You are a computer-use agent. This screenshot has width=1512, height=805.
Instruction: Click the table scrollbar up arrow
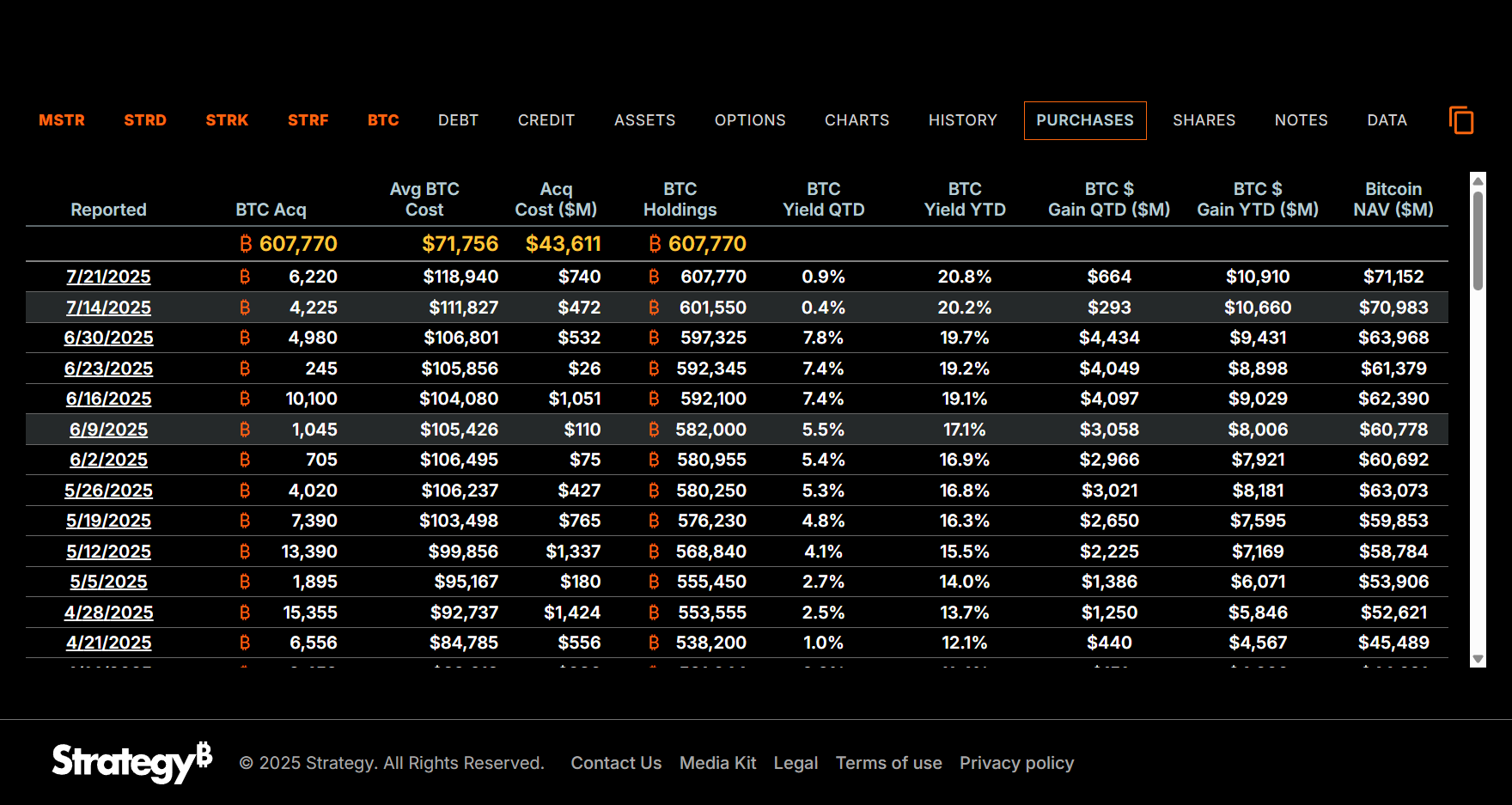[x=1478, y=180]
